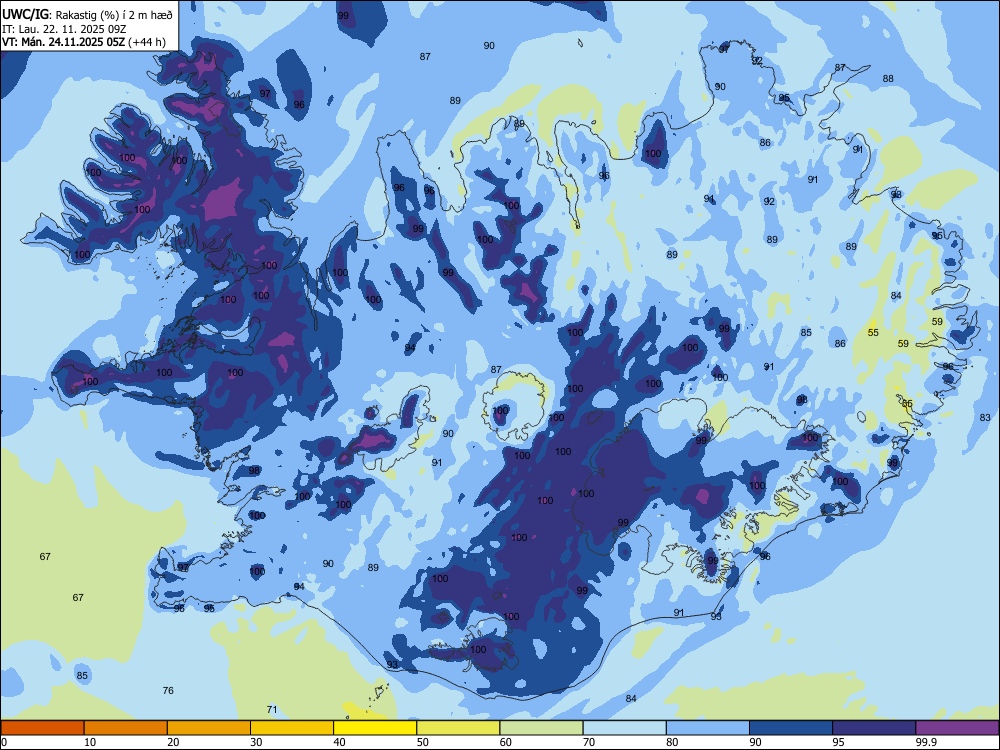The width and height of the screenshot is (1000, 750).
Task: Click the map humidity value '83'
Action: click(985, 418)
